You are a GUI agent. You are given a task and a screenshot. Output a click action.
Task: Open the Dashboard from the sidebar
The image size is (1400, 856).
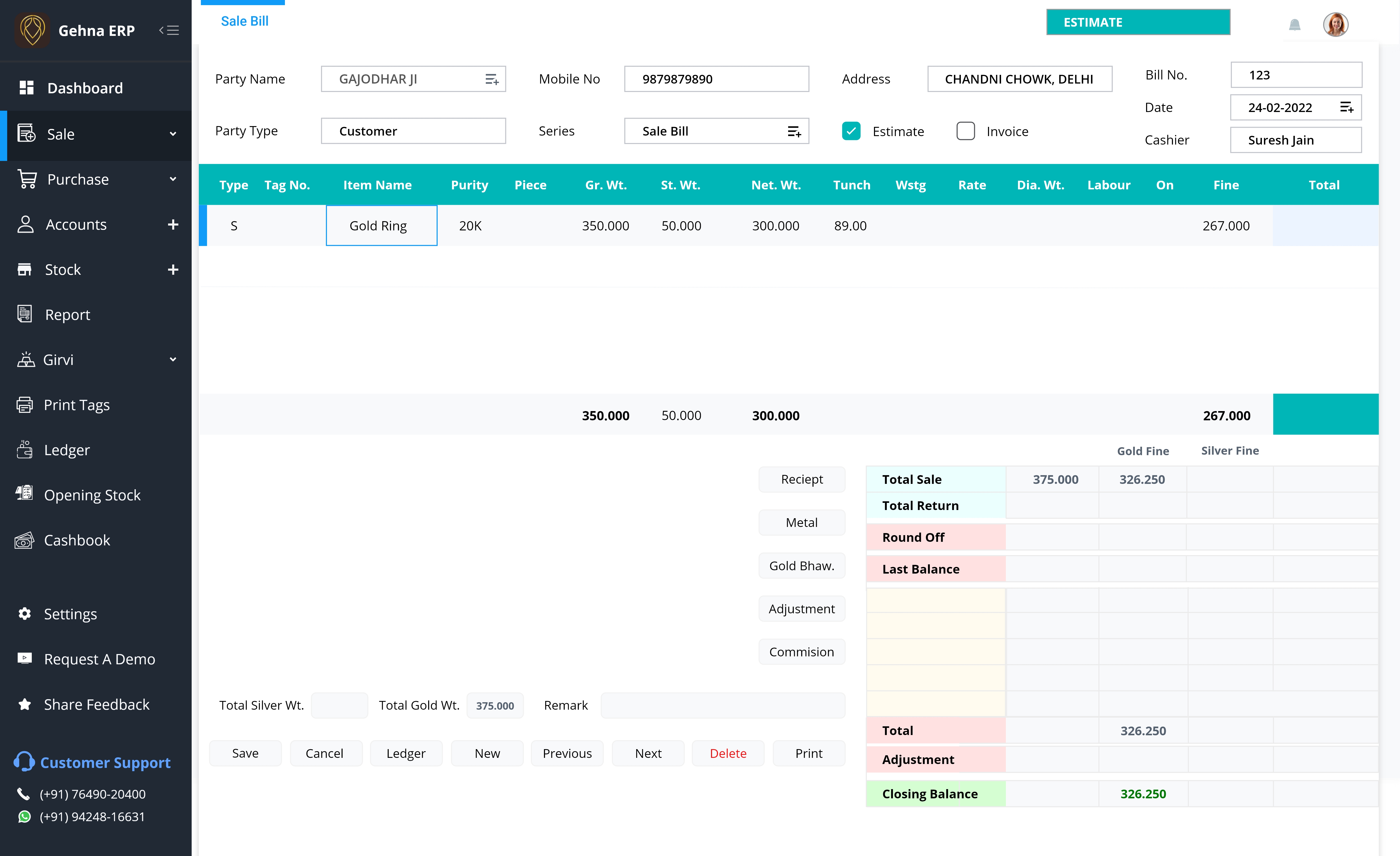click(85, 88)
